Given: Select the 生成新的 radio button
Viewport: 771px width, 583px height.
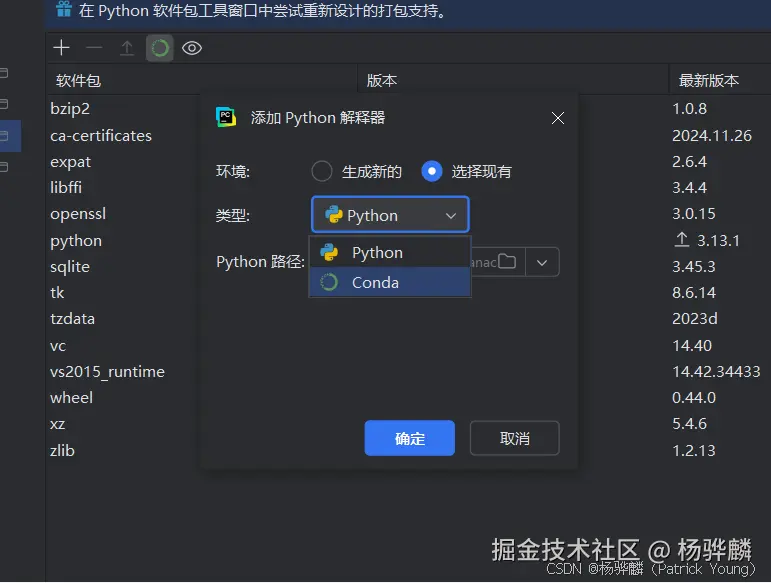Looking at the screenshot, I should [x=322, y=171].
